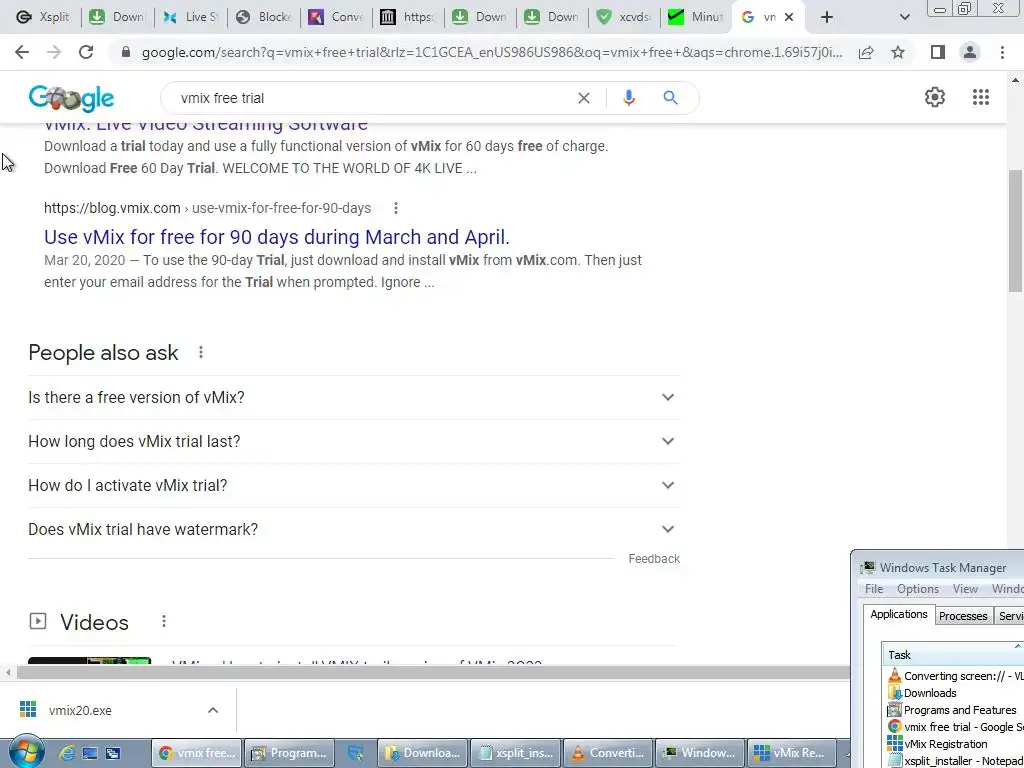The height and width of the screenshot is (768, 1024).
Task: Open downloaded vmix20.exe file
Action: click(x=80, y=710)
